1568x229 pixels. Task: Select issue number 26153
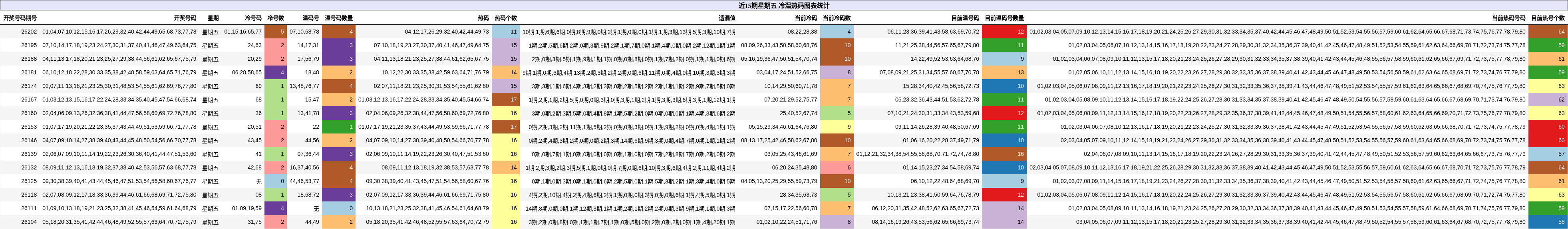pos(29,127)
